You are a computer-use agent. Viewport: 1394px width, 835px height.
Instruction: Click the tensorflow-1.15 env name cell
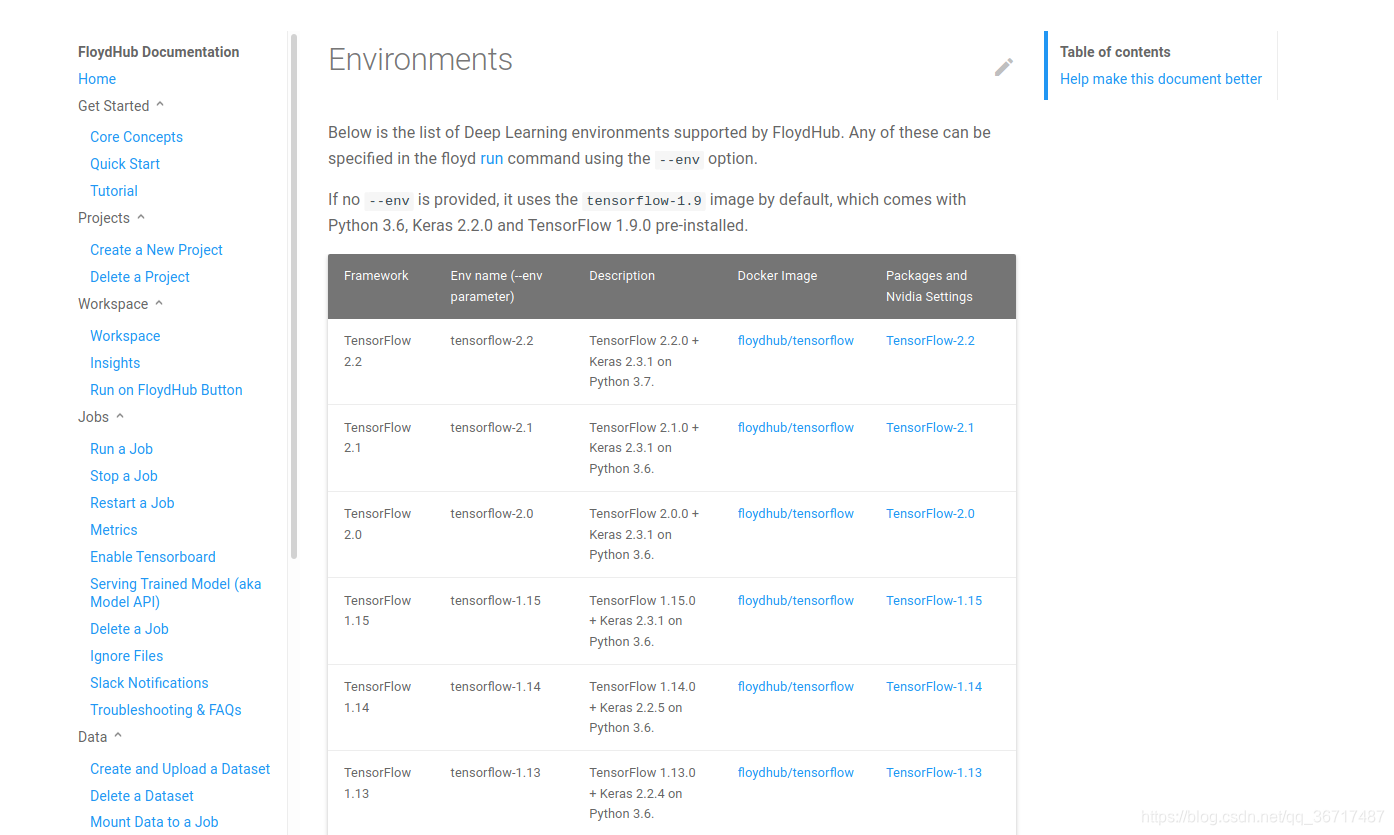(495, 600)
